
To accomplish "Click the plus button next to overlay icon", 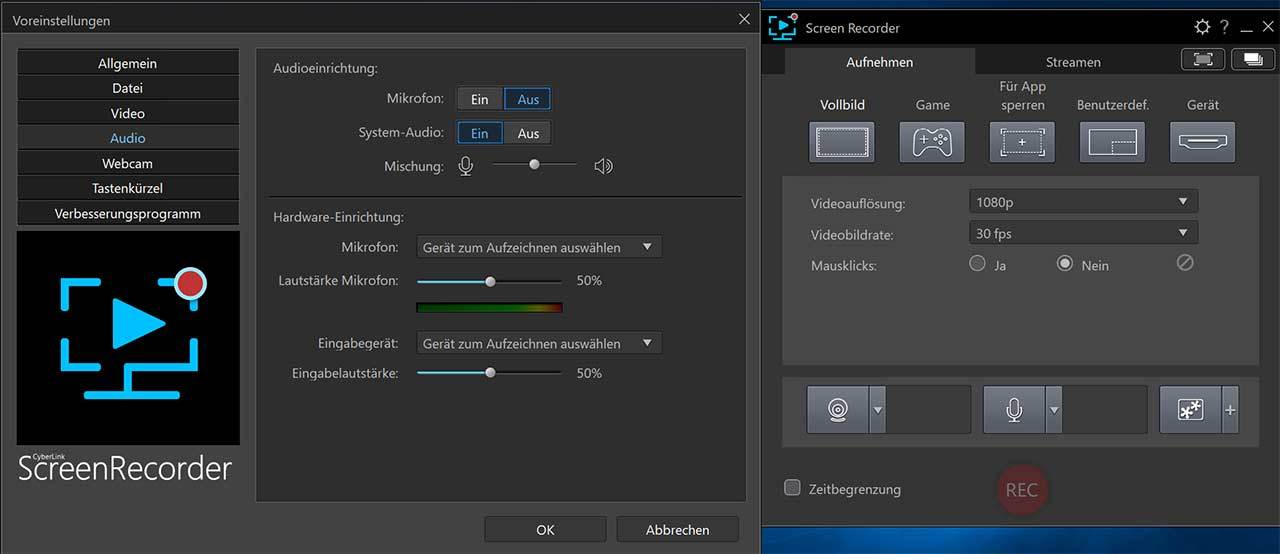I will 1230,410.
